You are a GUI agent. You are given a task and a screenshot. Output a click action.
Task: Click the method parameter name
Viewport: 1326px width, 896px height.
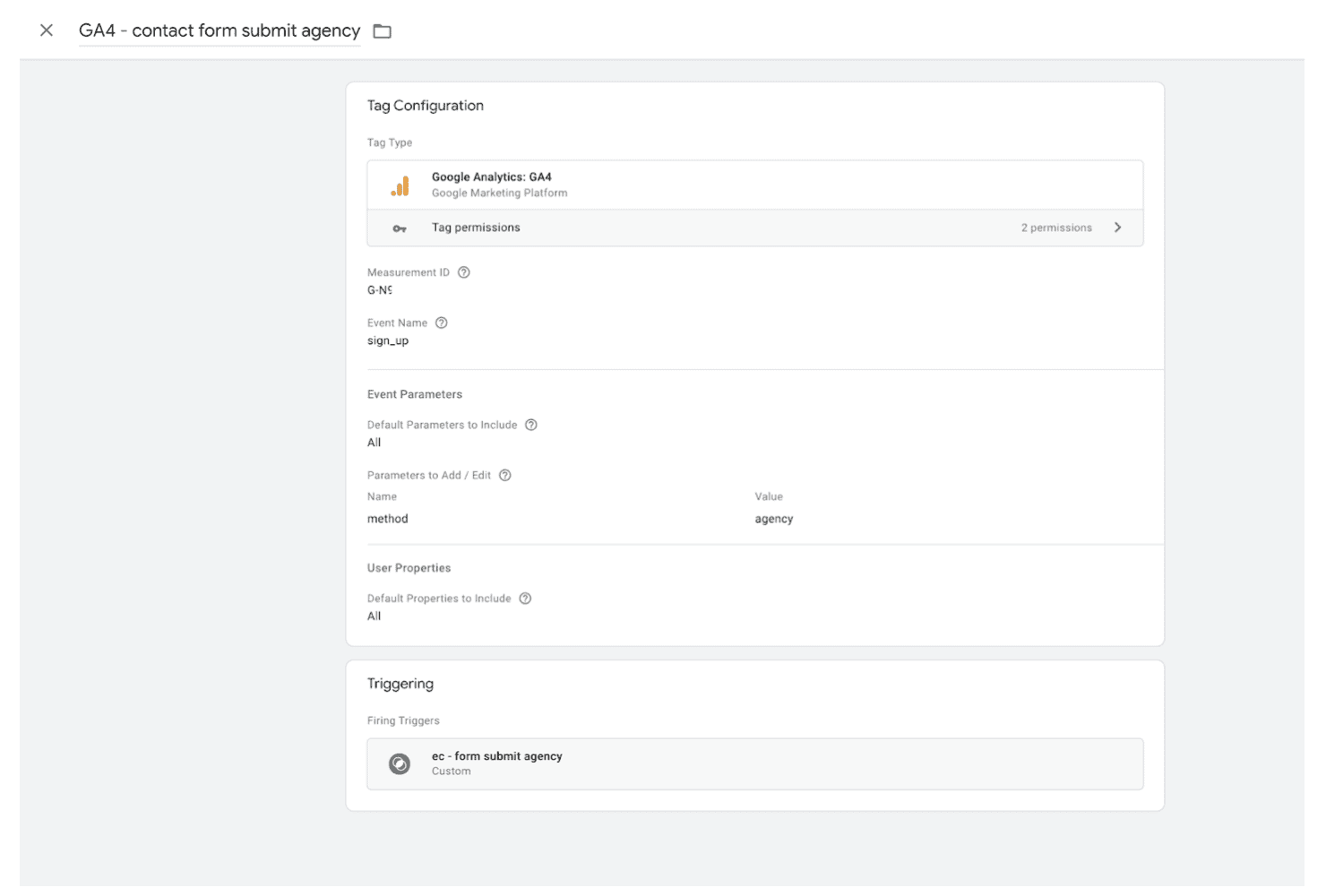point(388,519)
